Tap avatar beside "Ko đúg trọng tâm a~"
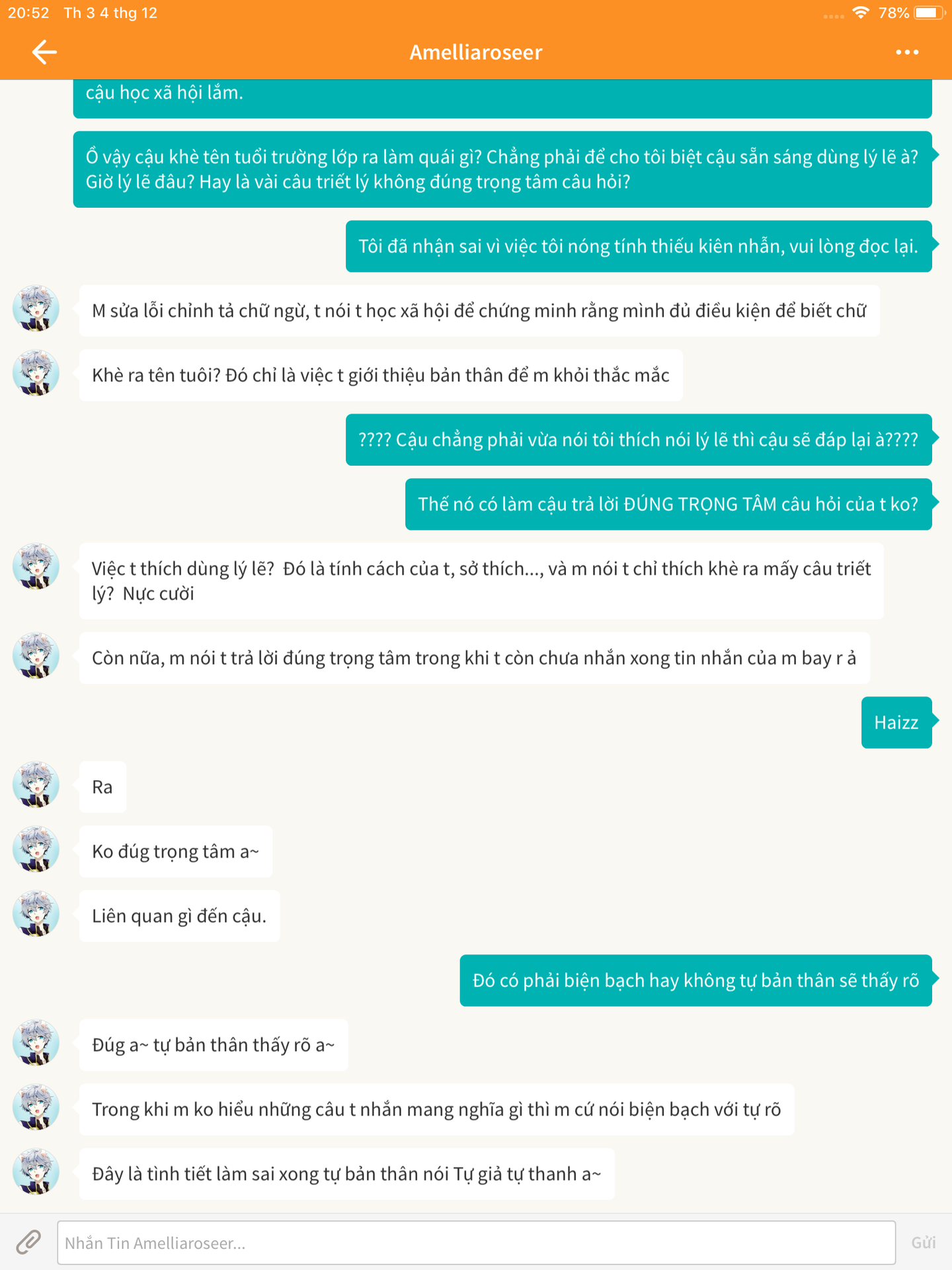Viewport: 952px width, 1270px height. [36, 849]
